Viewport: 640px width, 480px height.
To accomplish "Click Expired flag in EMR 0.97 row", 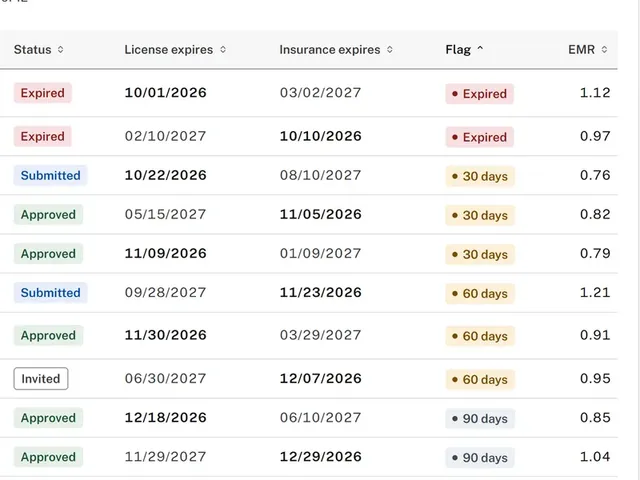I will (480, 137).
